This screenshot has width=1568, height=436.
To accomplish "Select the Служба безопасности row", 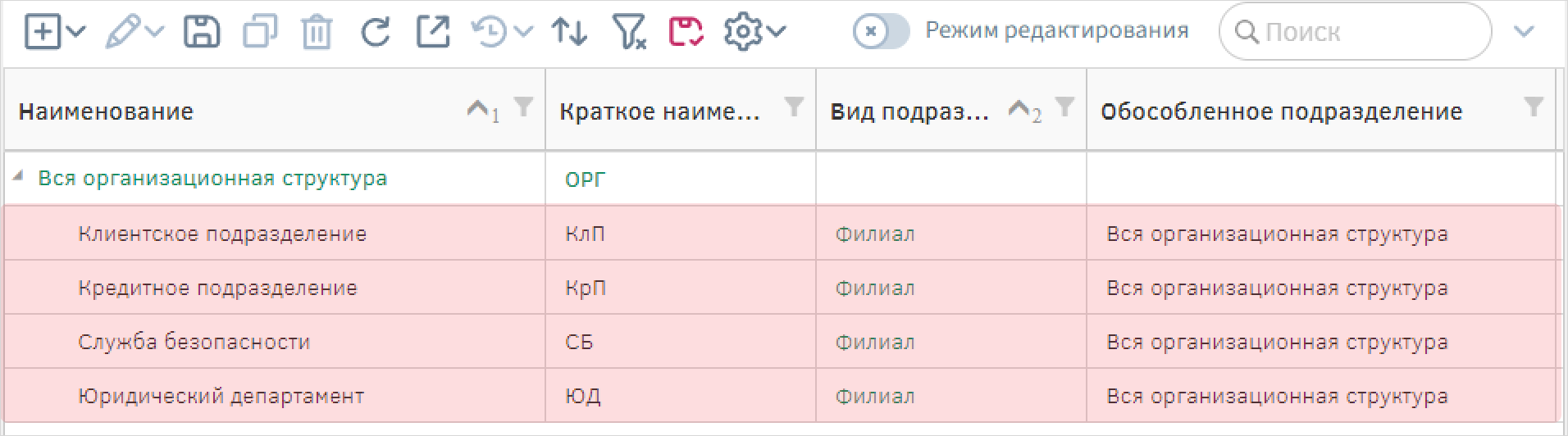I will (780, 342).
